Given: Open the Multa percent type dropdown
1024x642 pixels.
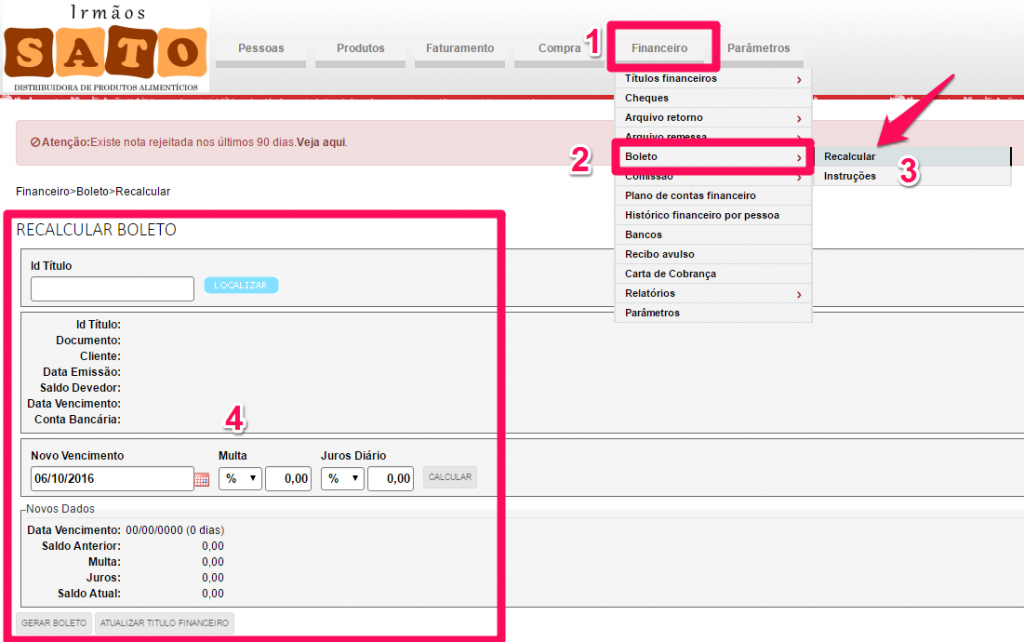Looking at the screenshot, I should click(240, 479).
